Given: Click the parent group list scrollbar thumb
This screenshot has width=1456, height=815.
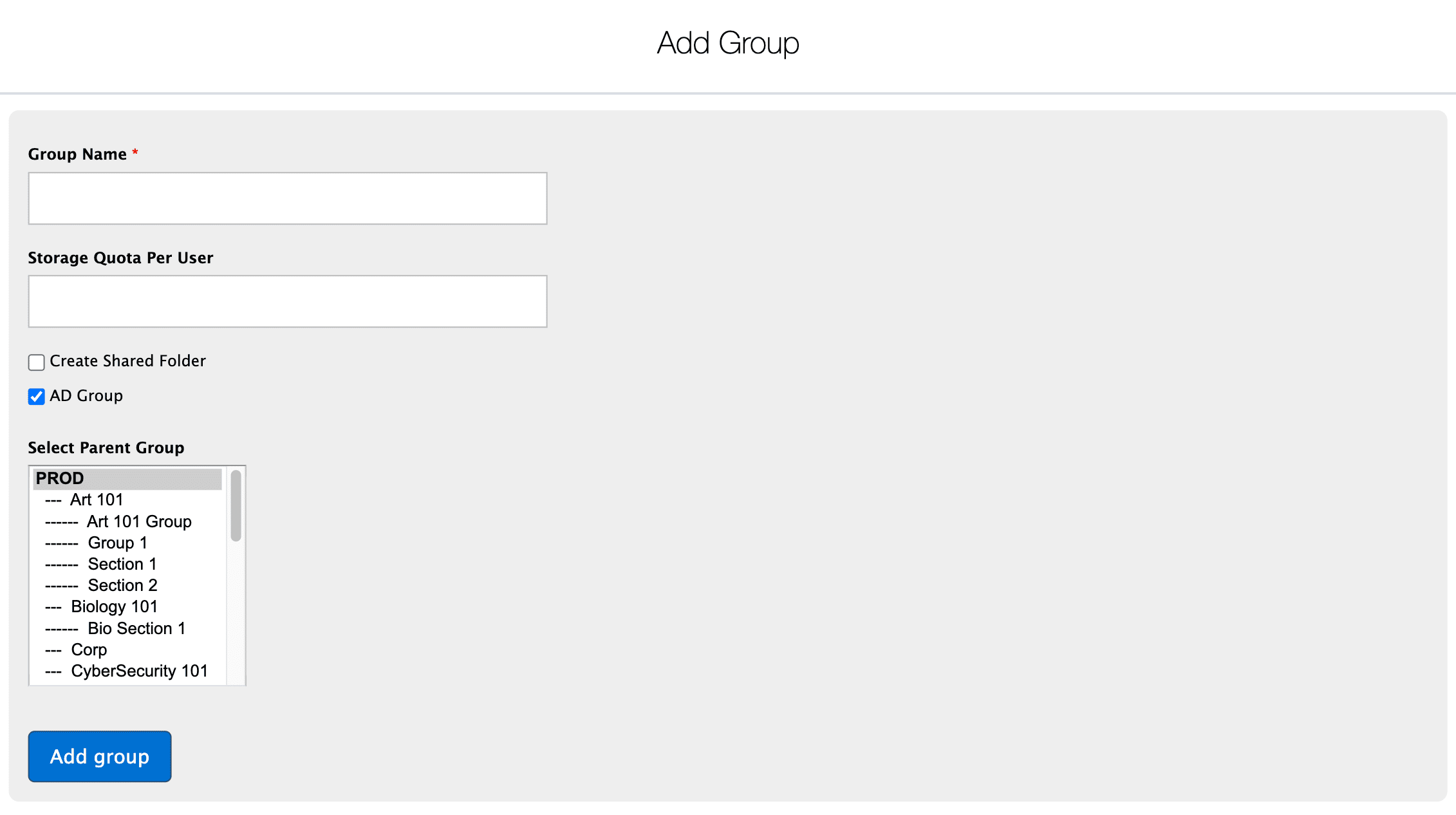Looking at the screenshot, I should point(236,505).
